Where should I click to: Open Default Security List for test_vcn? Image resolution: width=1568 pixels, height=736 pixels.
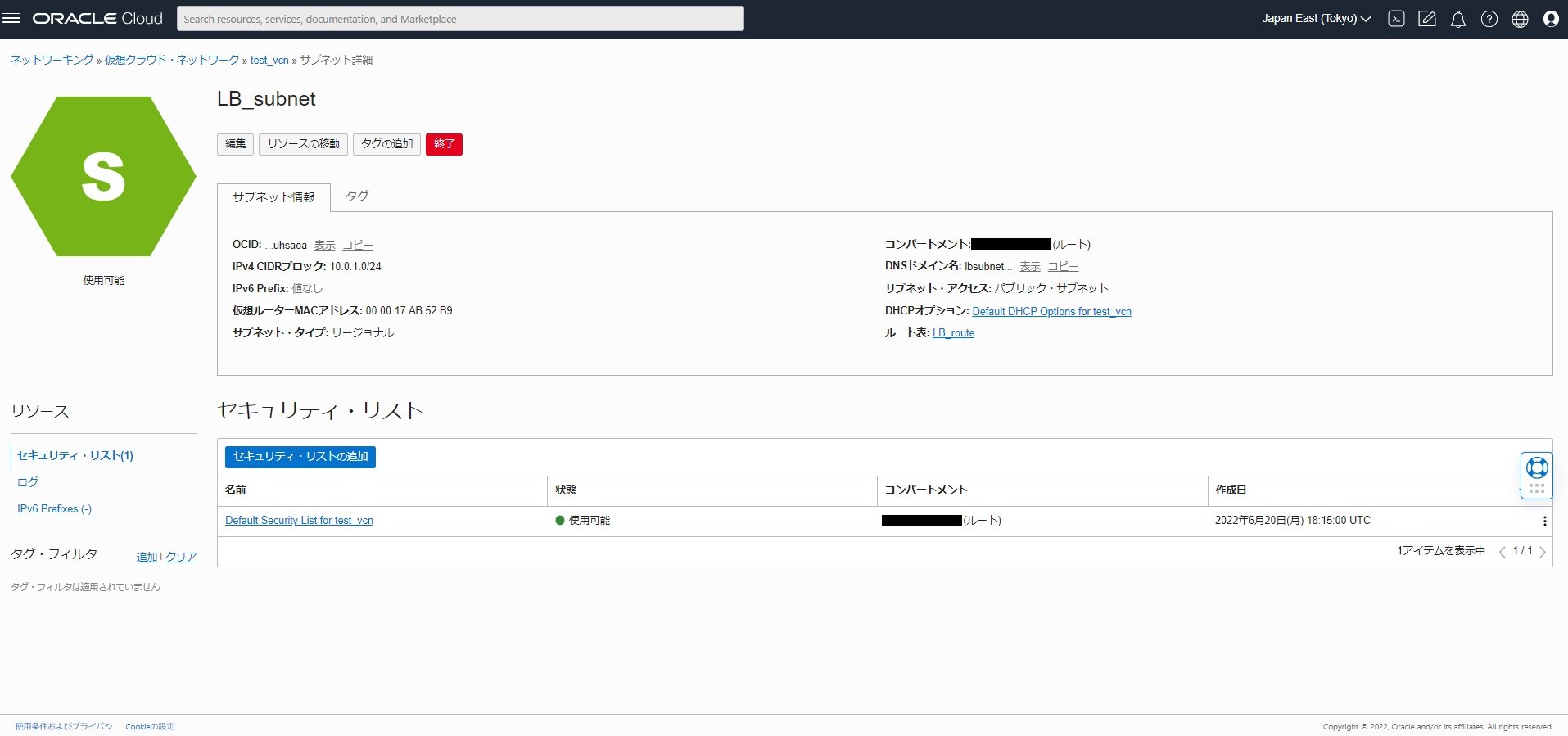pos(299,521)
